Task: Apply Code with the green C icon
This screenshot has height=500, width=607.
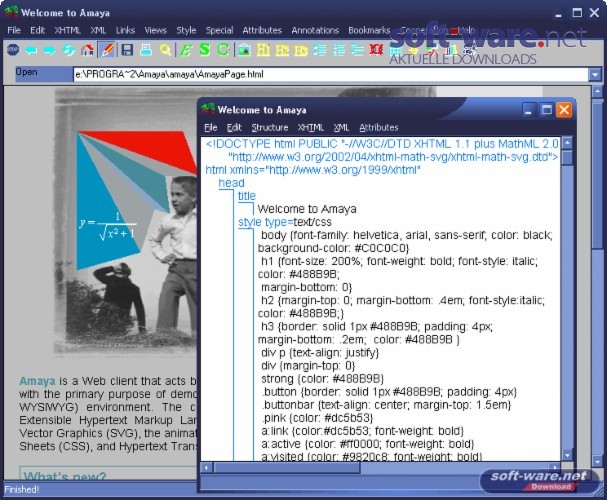Action: pos(223,50)
